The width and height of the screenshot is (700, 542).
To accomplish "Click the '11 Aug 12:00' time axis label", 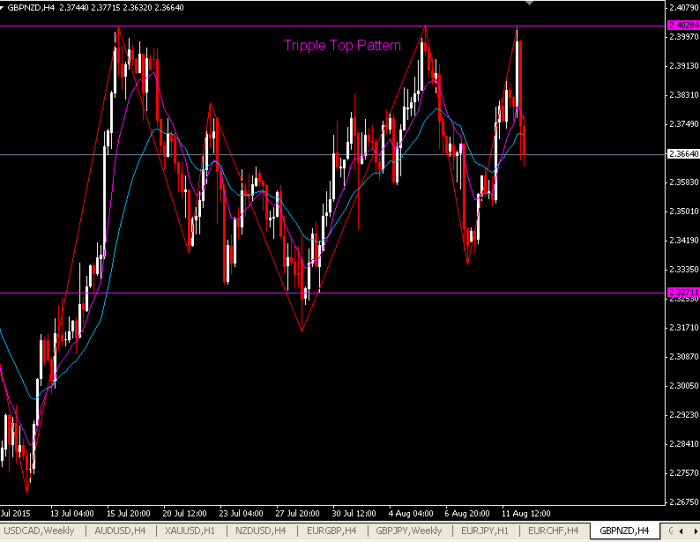I will coord(526,513).
